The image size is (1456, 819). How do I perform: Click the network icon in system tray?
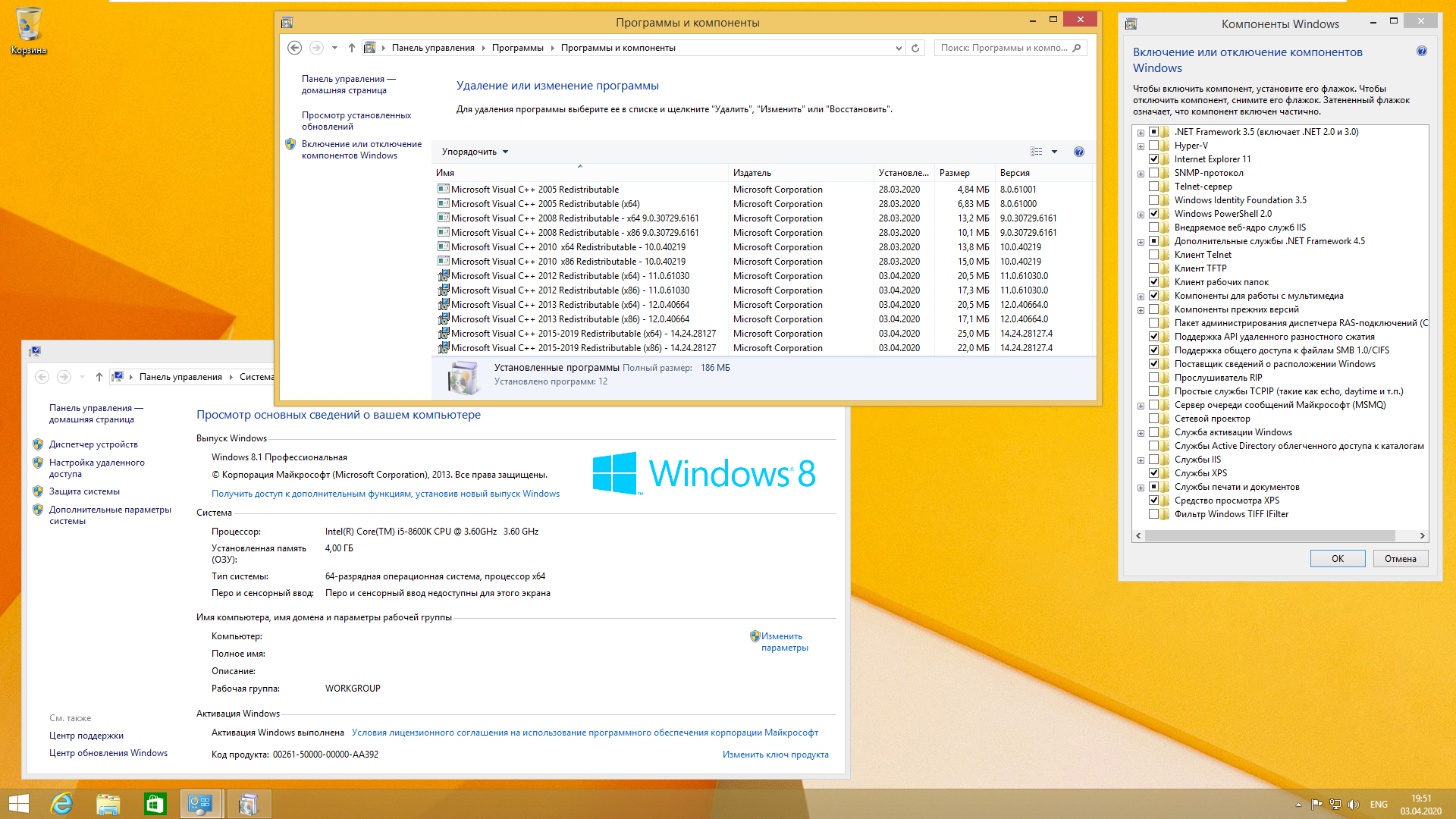click(1335, 805)
